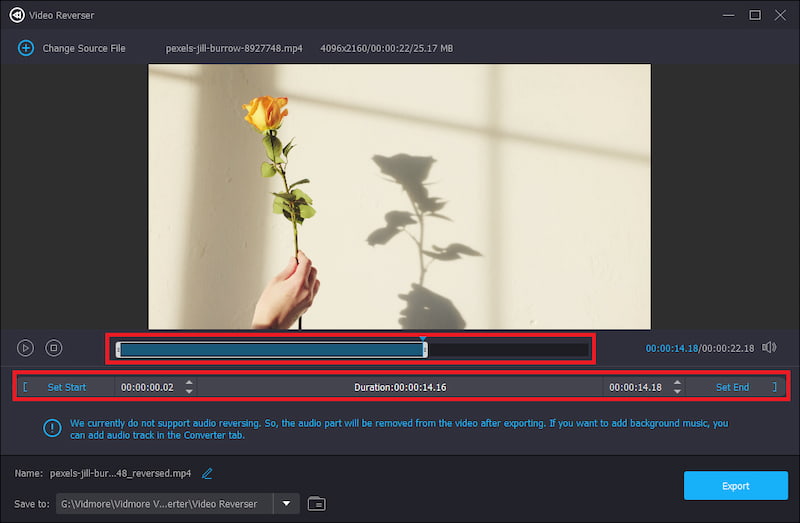This screenshot has width=800, height=523.
Task: Click the blue playhead marker above timeline
Action: pos(422,338)
